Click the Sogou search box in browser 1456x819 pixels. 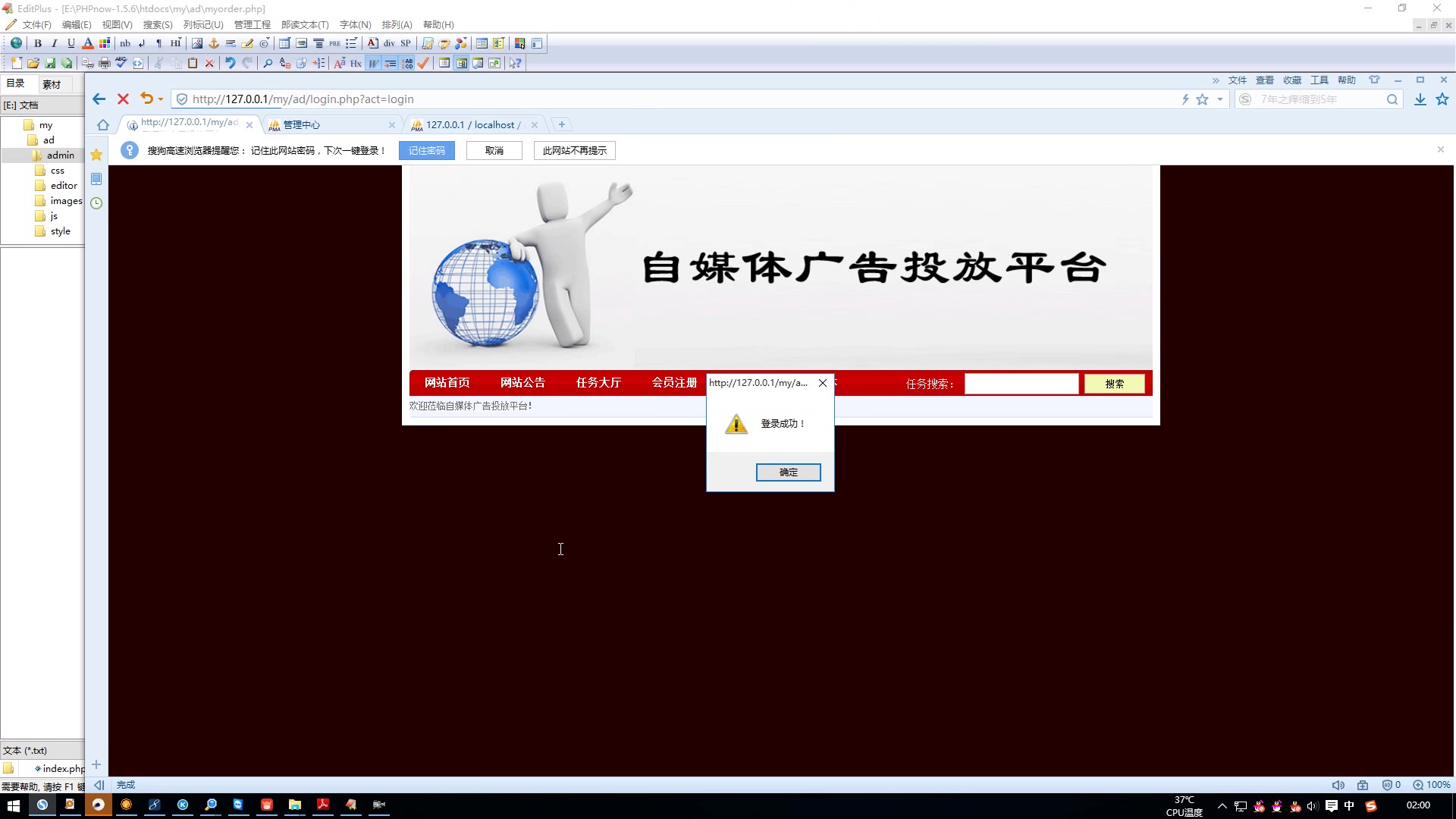point(1319,99)
